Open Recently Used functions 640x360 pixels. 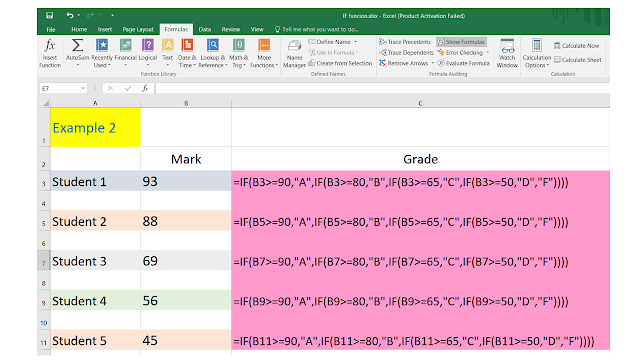[x=102, y=53]
